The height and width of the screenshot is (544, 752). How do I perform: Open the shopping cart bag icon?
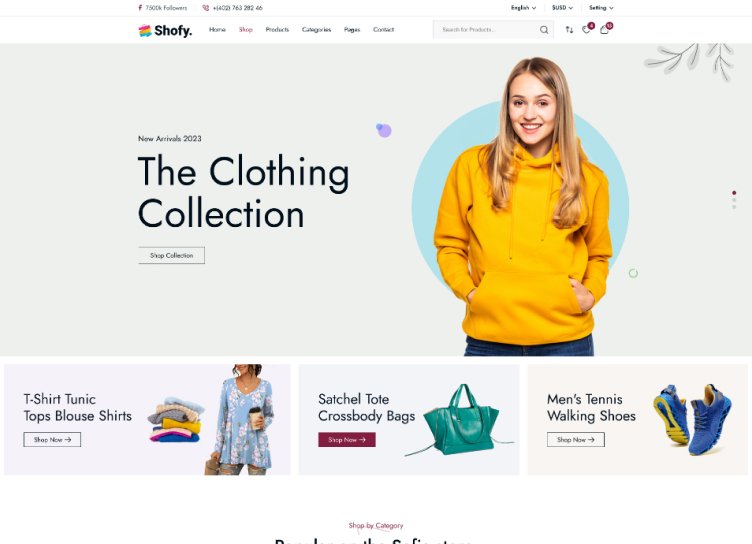(604, 30)
